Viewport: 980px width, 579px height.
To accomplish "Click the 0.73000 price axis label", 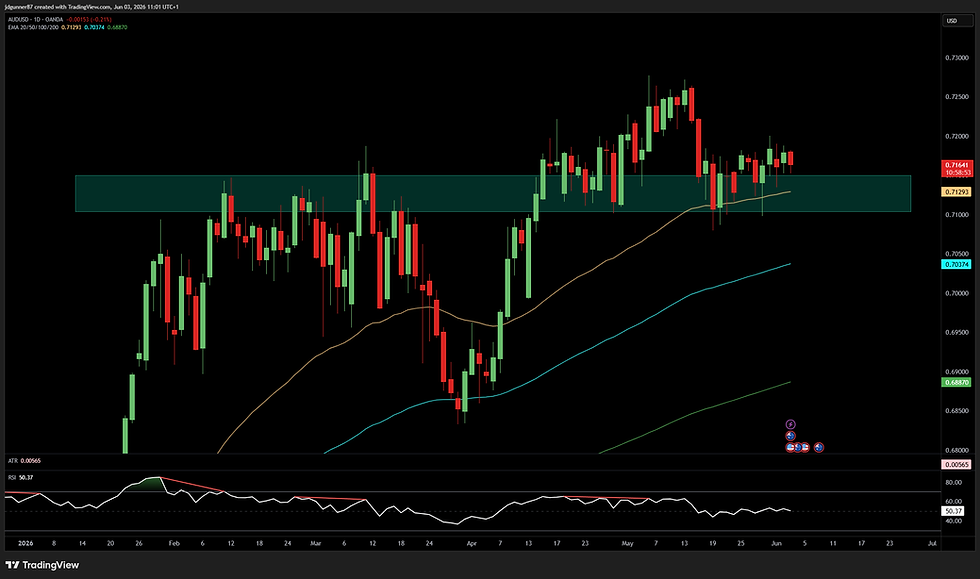I will pyautogui.click(x=957, y=58).
